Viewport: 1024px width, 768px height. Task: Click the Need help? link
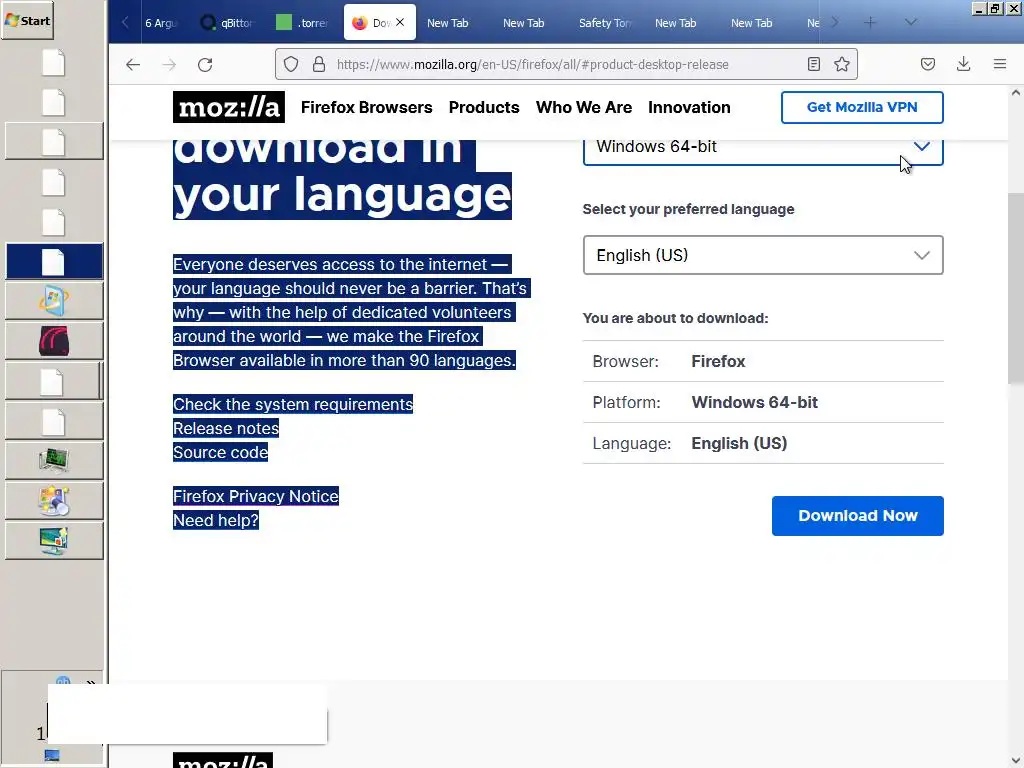point(216,520)
